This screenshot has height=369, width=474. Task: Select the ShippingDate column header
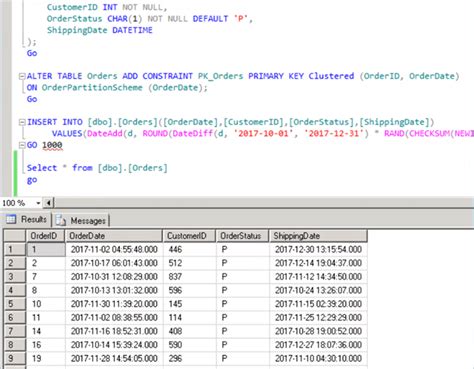[x=318, y=236]
